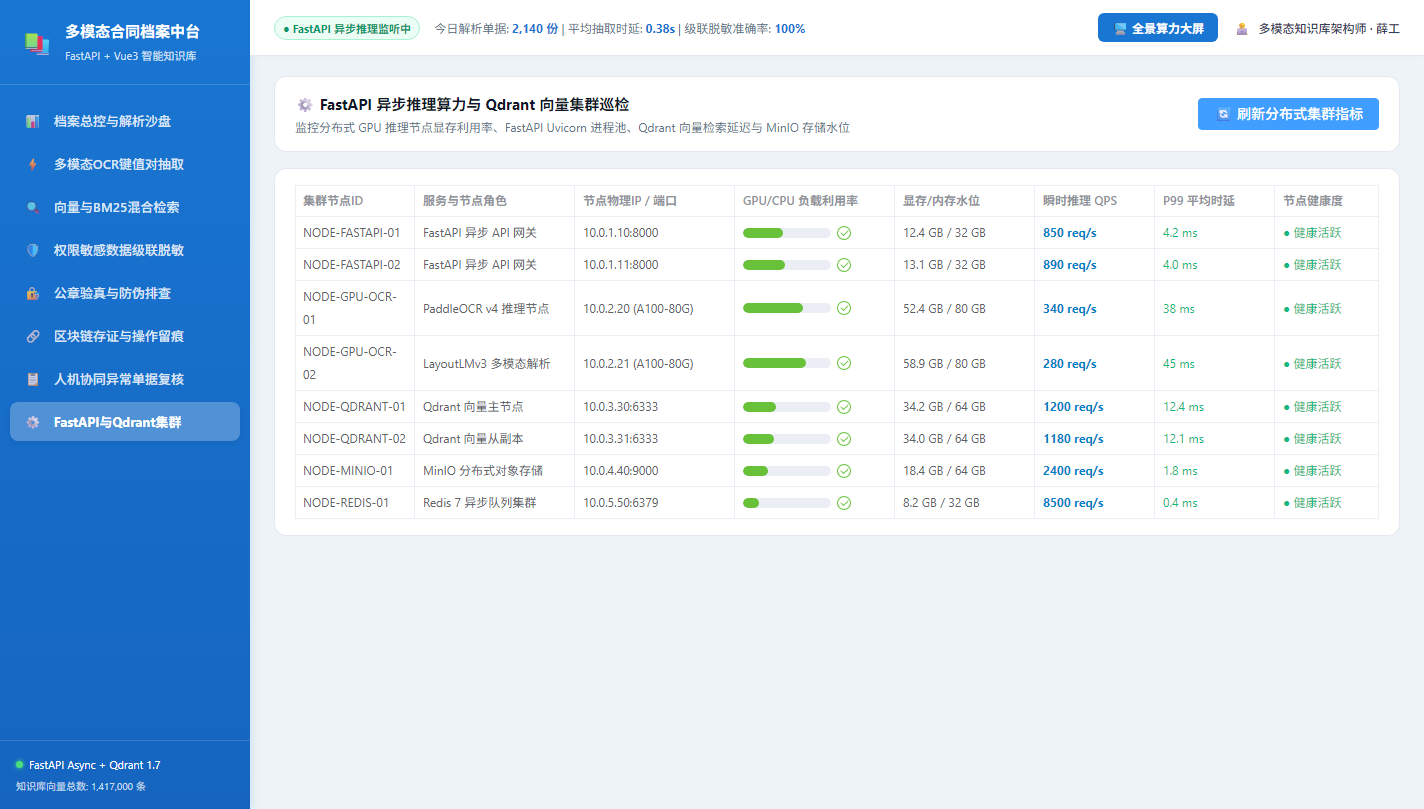Viewport: 1424px width, 809px height.
Task: Go to 多模态OCR键值对抽取 page
Action: coord(125,165)
